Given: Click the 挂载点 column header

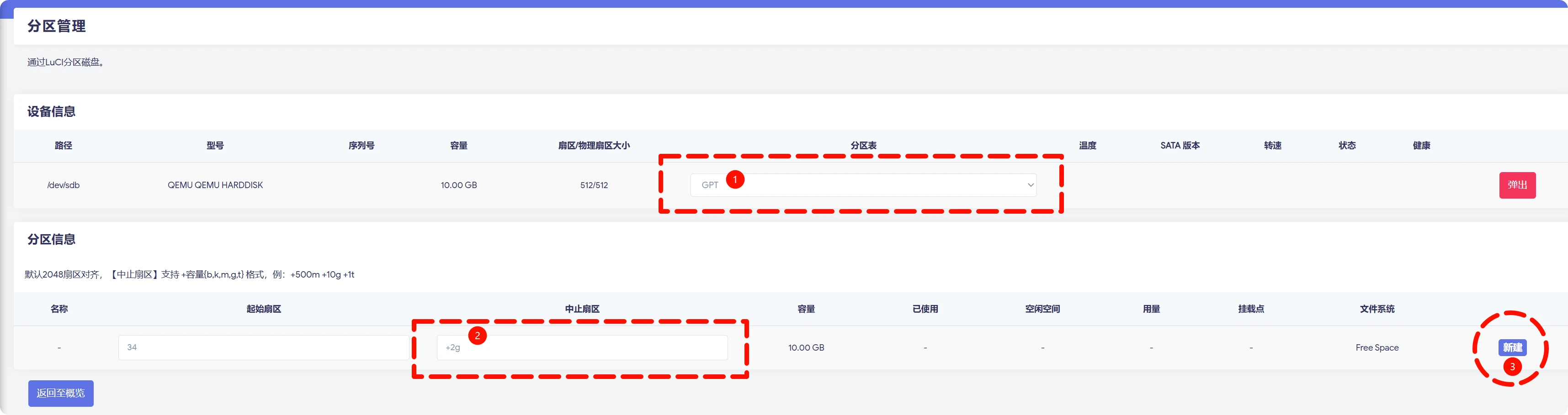Looking at the screenshot, I should click(x=1251, y=309).
